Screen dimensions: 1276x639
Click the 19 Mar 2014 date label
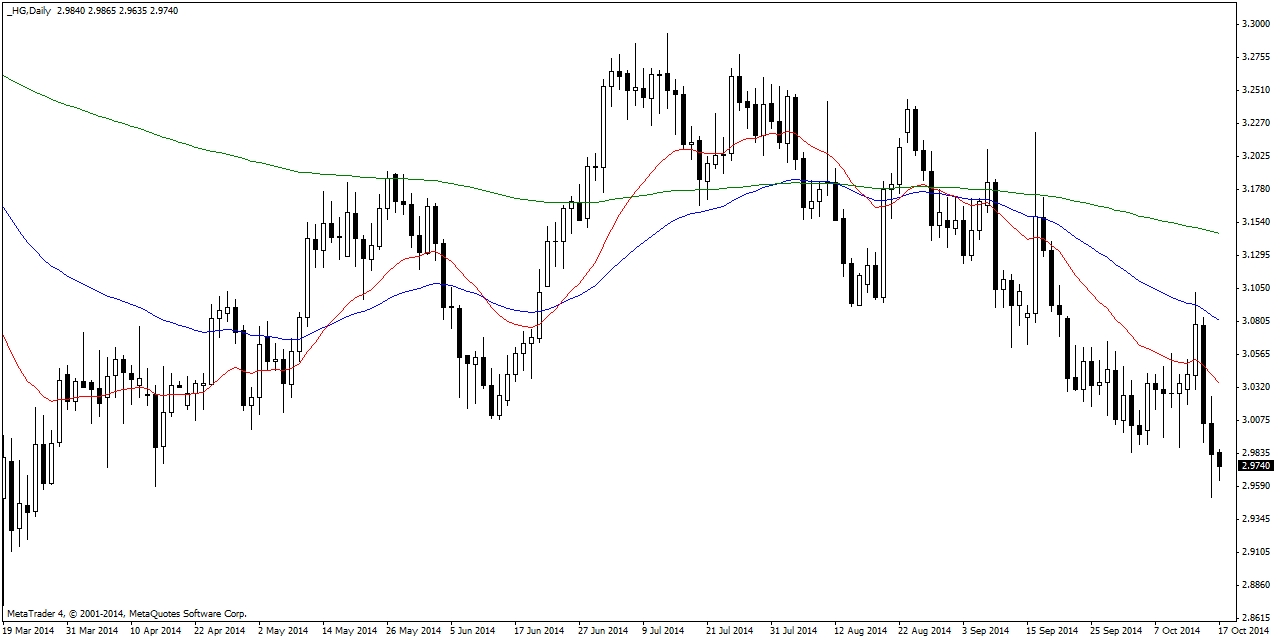(x=28, y=631)
